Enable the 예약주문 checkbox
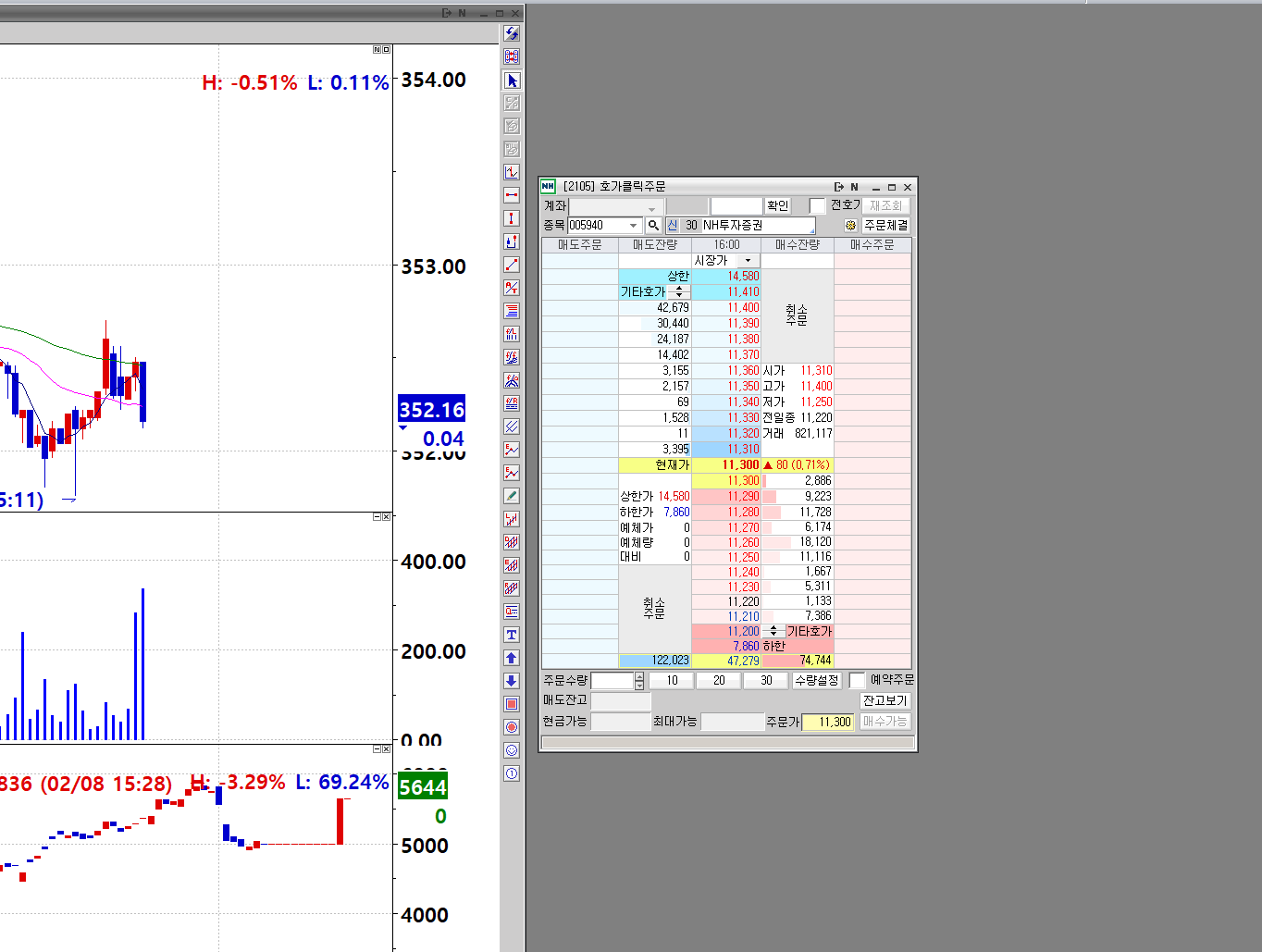1262x952 pixels. [857, 680]
